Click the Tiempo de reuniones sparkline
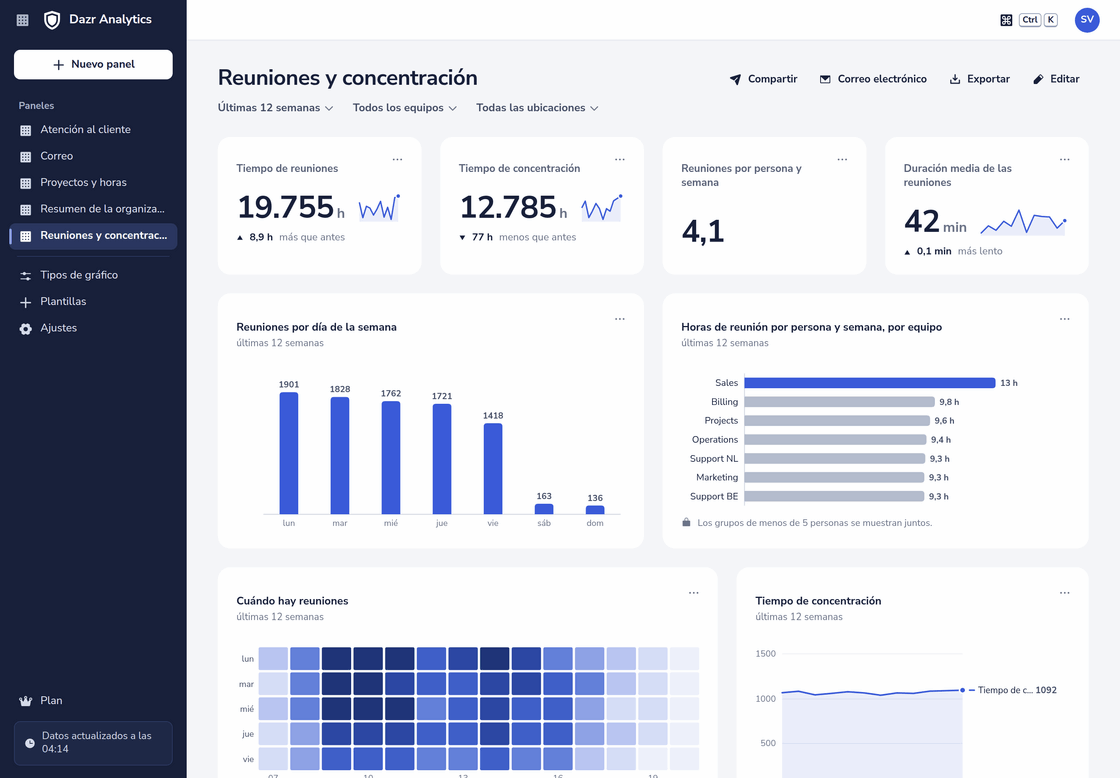This screenshot has height=778, width=1120. (379, 207)
